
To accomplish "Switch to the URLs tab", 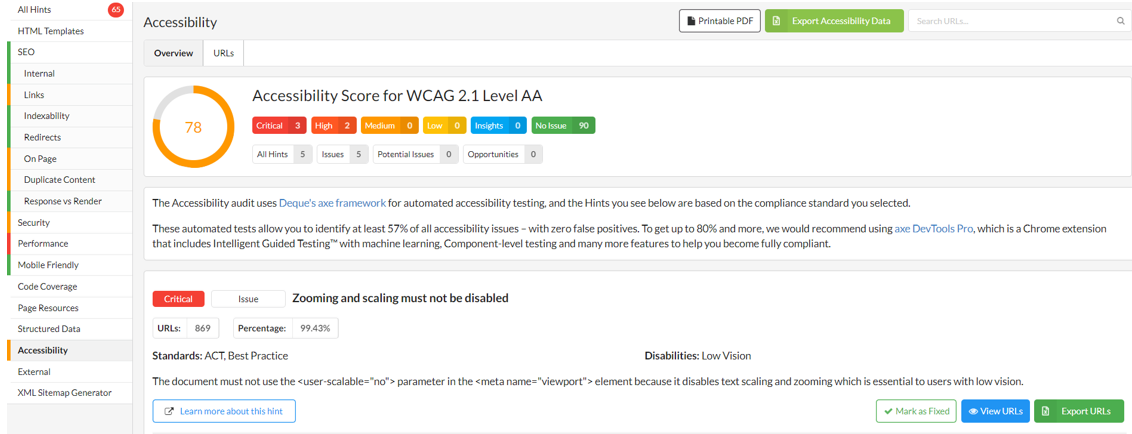I will click(x=223, y=53).
